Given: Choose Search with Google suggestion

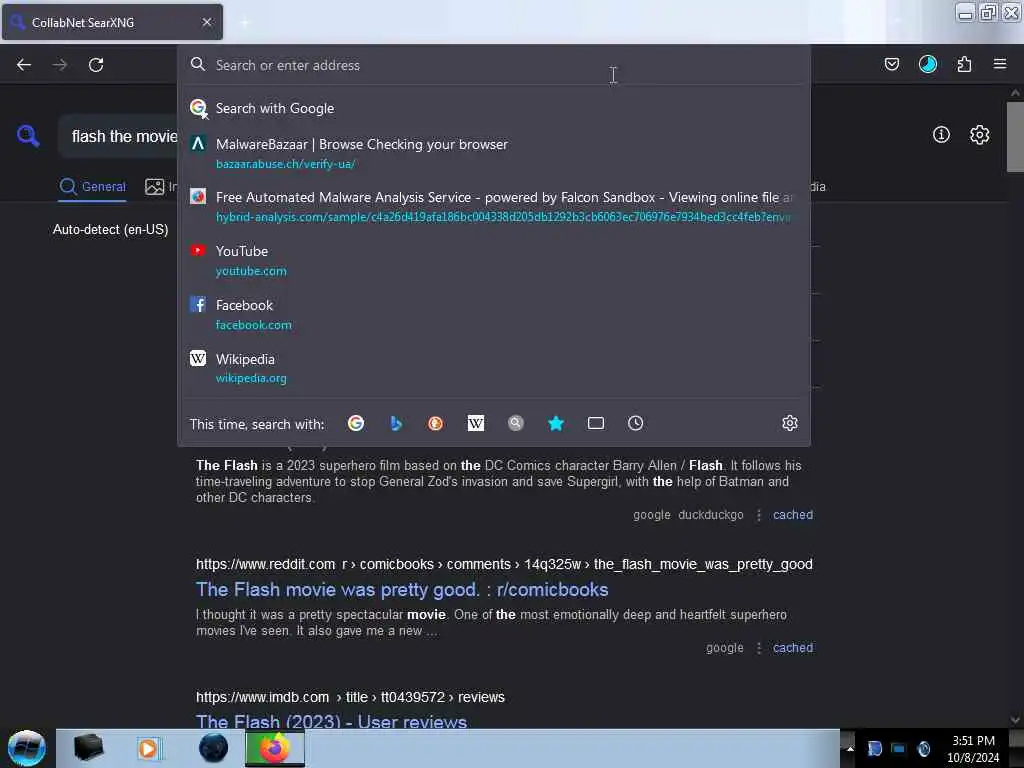Looking at the screenshot, I should 494,108.
